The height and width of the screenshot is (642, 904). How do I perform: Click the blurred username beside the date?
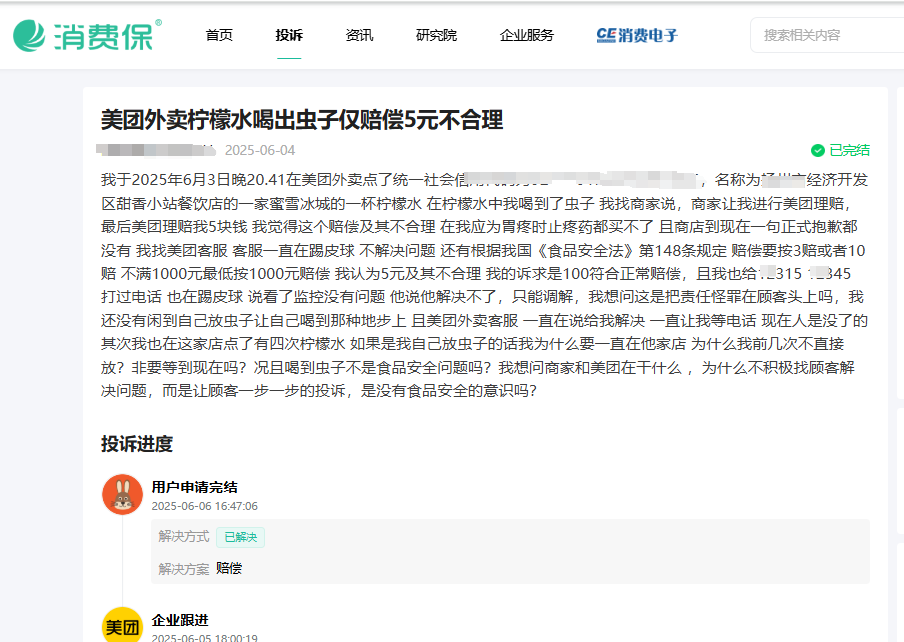point(156,150)
